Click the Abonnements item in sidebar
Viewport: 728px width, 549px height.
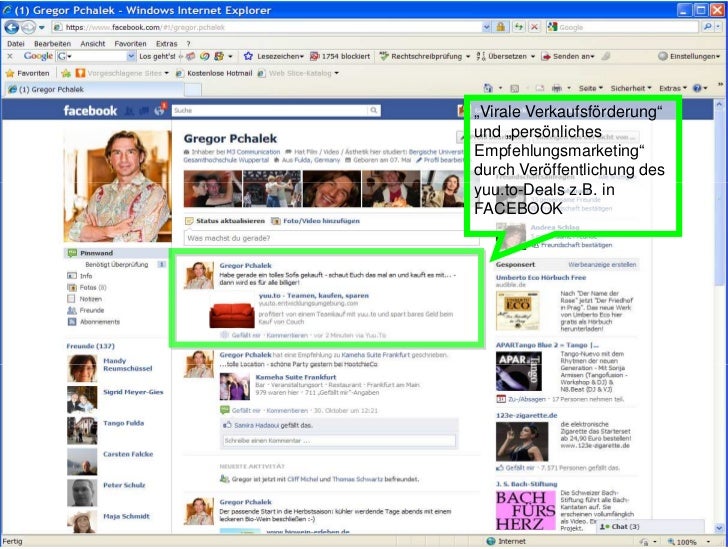click(x=100, y=322)
